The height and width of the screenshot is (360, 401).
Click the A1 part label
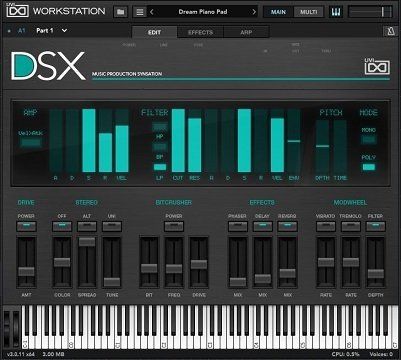(x=21, y=31)
